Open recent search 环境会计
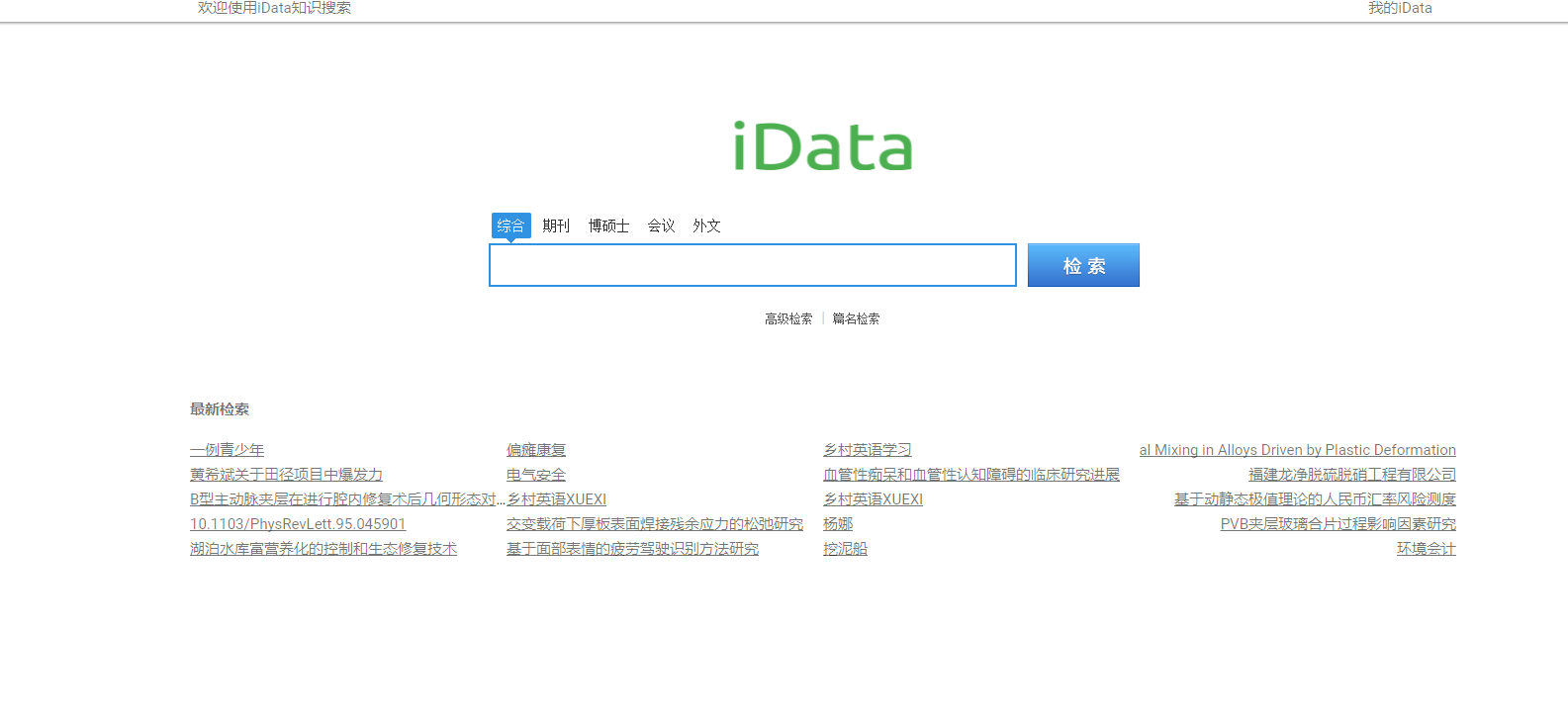This screenshot has height=720, width=1568. pos(1427,549)
